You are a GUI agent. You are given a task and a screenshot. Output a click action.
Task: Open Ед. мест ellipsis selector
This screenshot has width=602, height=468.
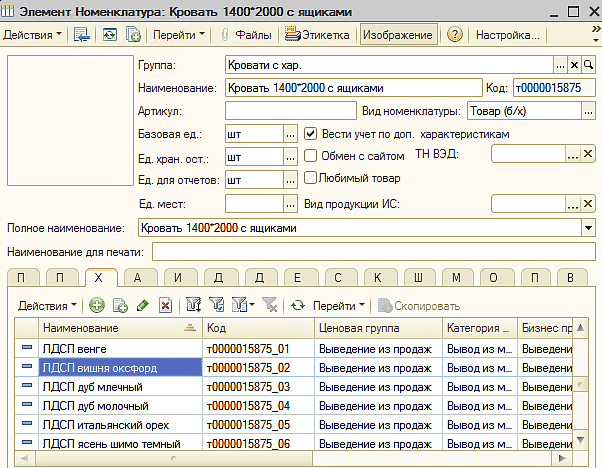point(290,204)
